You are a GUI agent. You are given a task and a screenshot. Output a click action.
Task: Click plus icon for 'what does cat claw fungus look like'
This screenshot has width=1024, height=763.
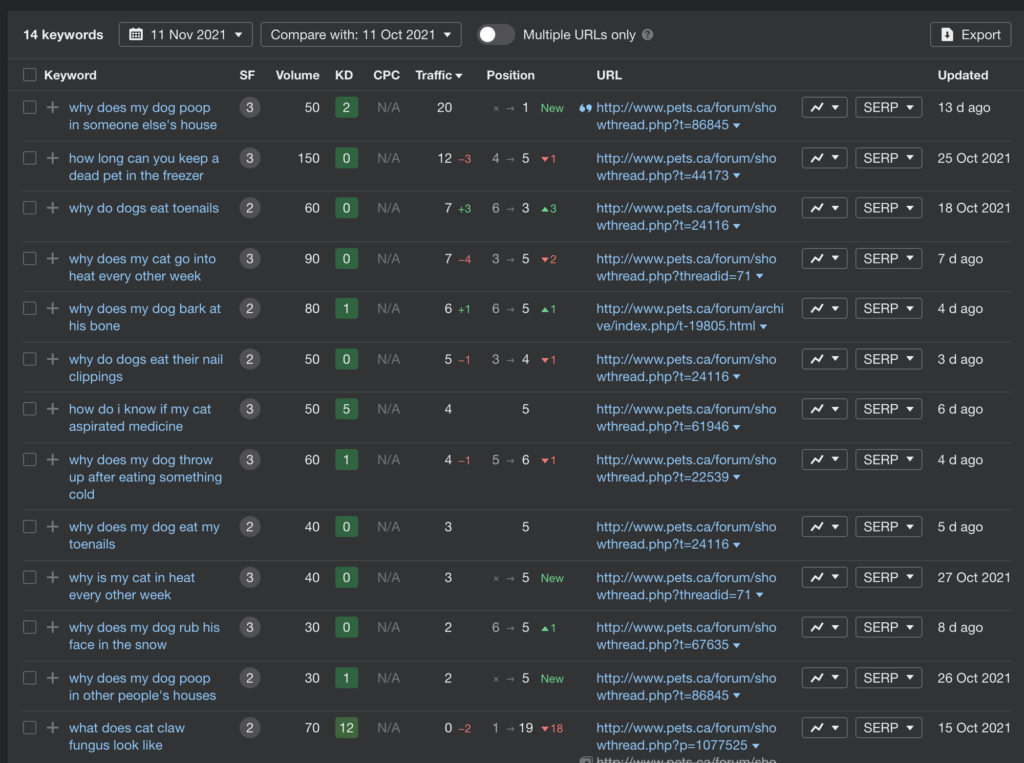click(52, 728)
